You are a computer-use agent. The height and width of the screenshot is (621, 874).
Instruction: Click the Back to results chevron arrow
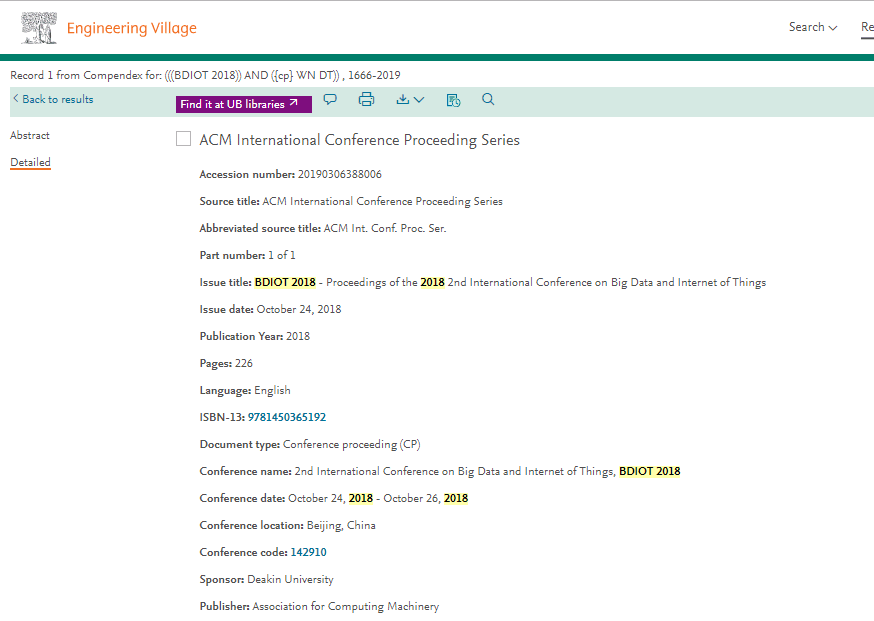pyautogui.click(x=16, y=99)
